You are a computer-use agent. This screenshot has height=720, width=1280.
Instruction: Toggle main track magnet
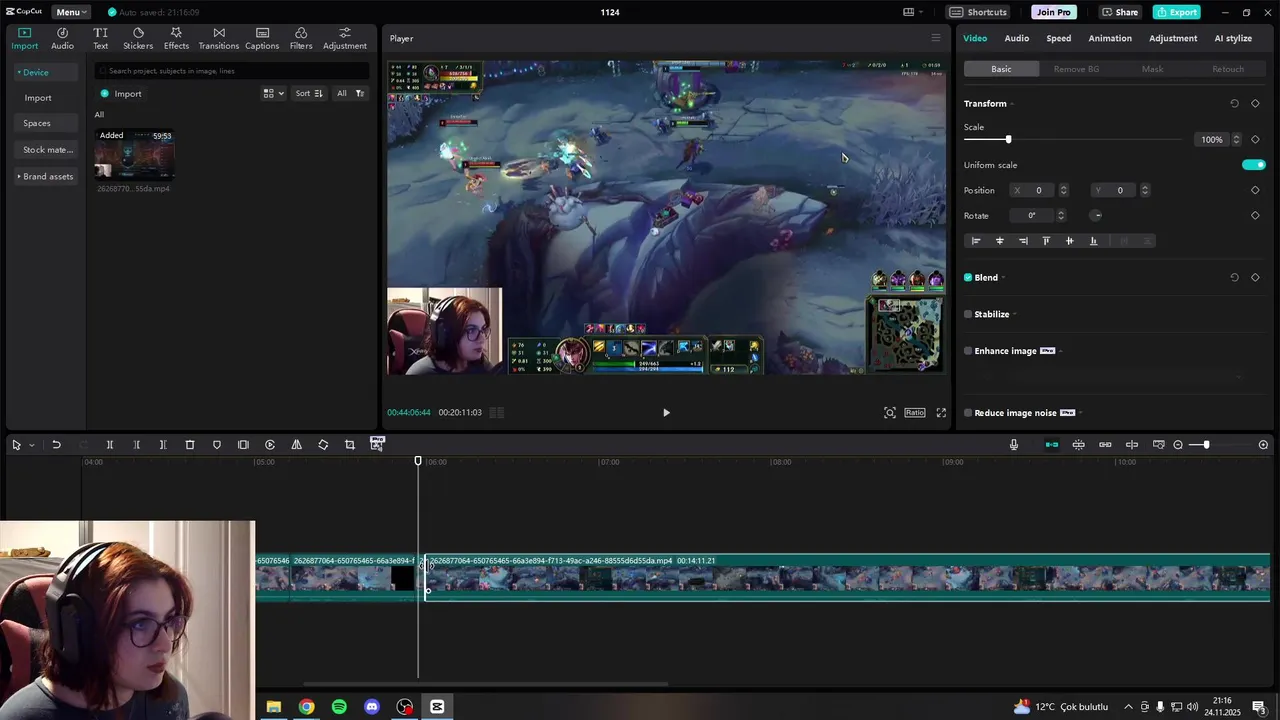tap(1052, 445)
